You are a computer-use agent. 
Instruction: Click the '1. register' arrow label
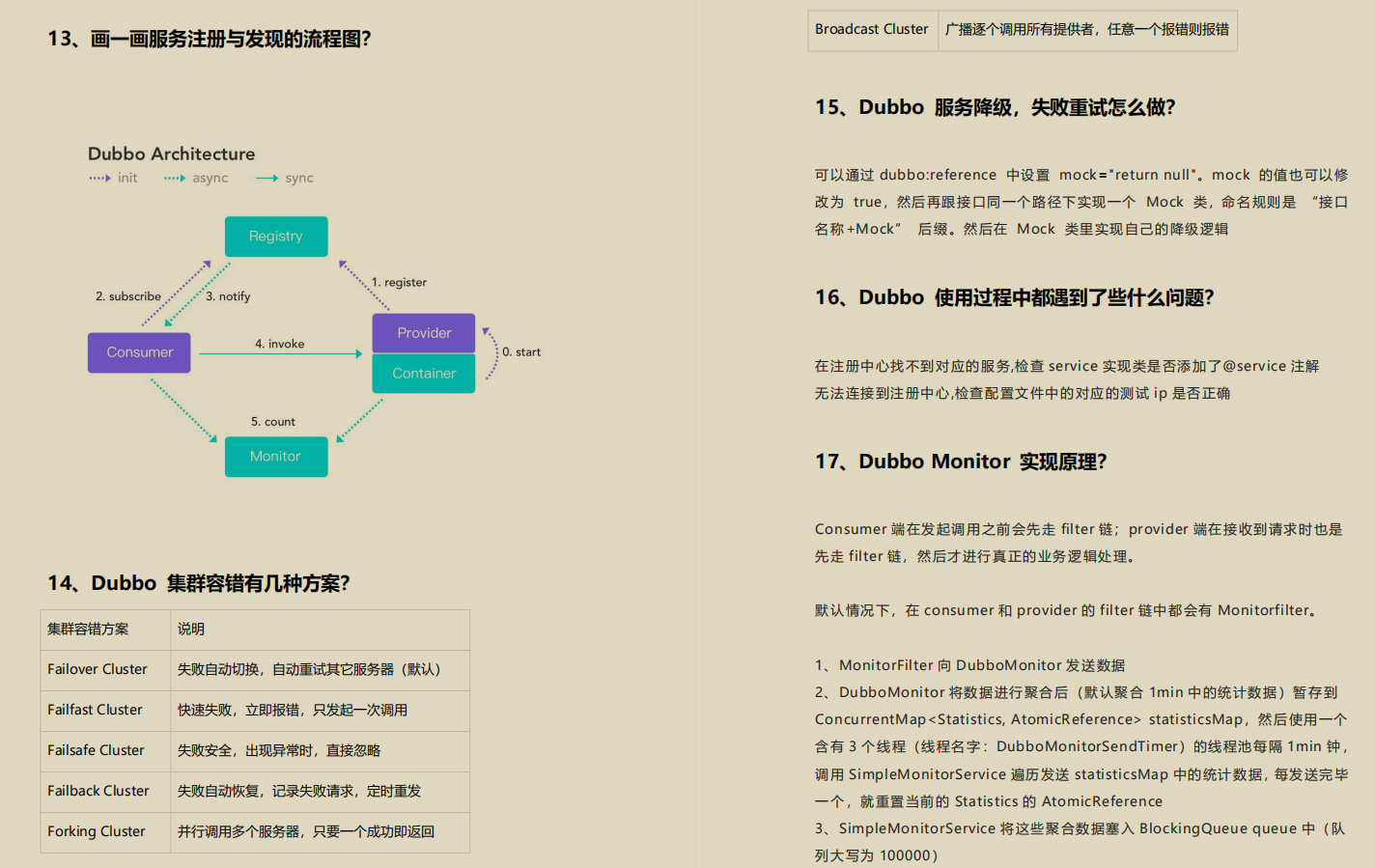click(x=399, y=282)
